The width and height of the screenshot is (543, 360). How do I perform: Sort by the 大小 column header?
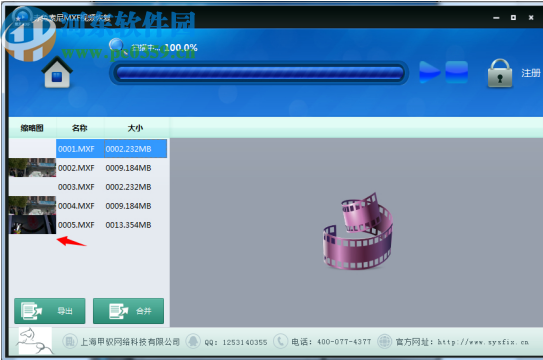coord(135,128)
